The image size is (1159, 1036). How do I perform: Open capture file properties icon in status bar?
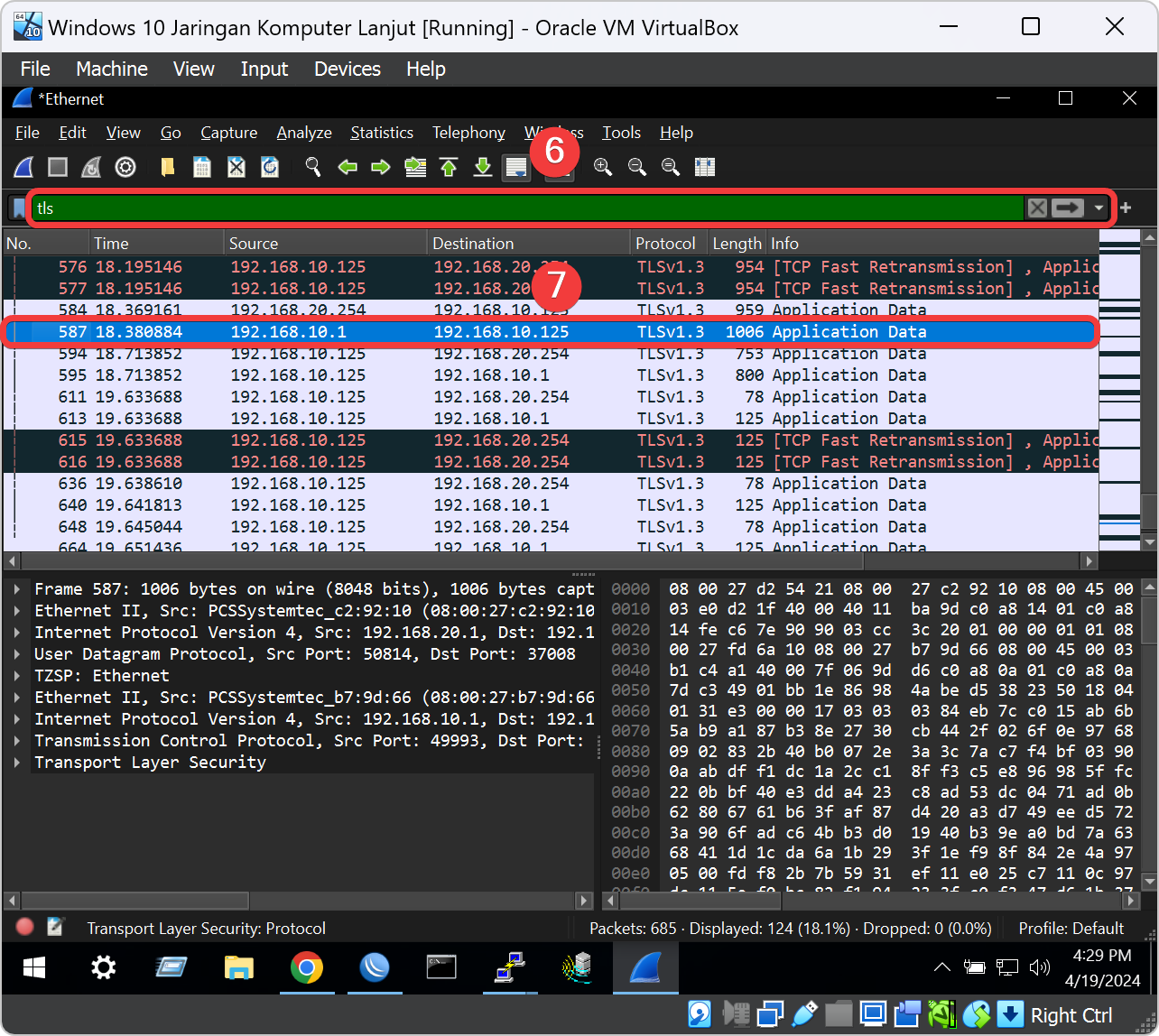pyautogui.click(x=55, y=927)
